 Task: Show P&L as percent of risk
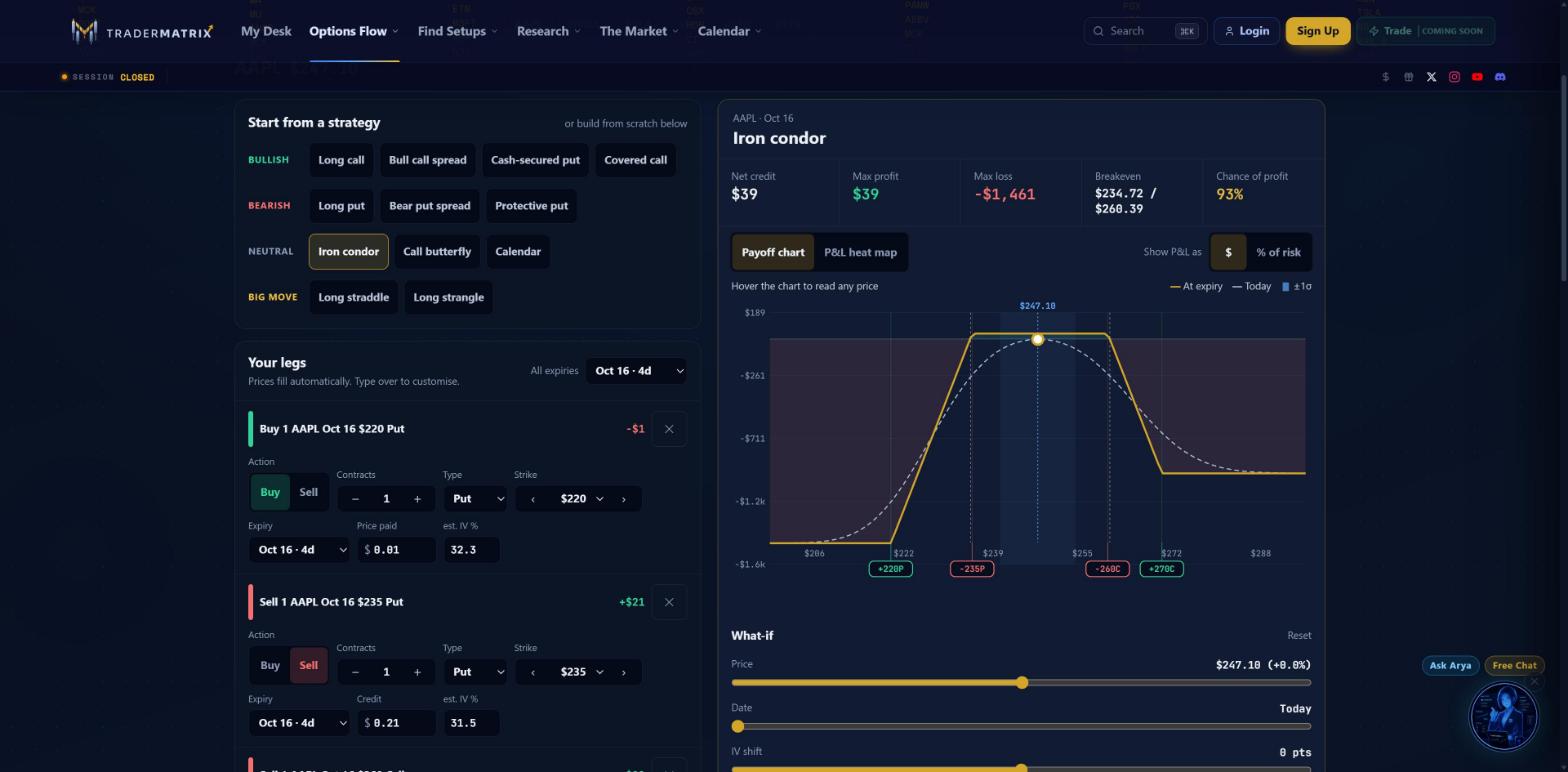coord(1278,253)
